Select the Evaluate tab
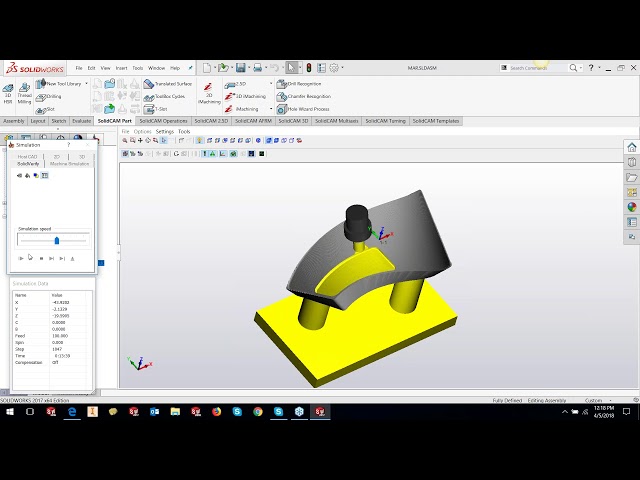 (x=81, y=121)
